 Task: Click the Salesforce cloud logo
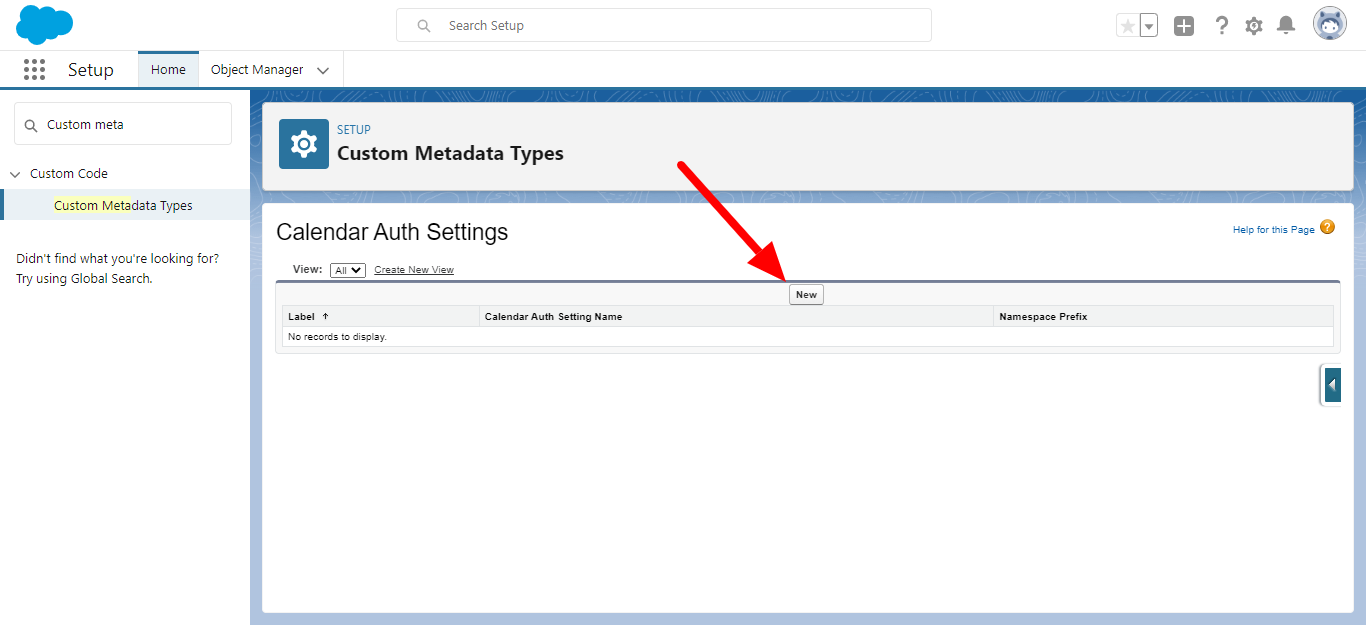(x=45, y=25)
